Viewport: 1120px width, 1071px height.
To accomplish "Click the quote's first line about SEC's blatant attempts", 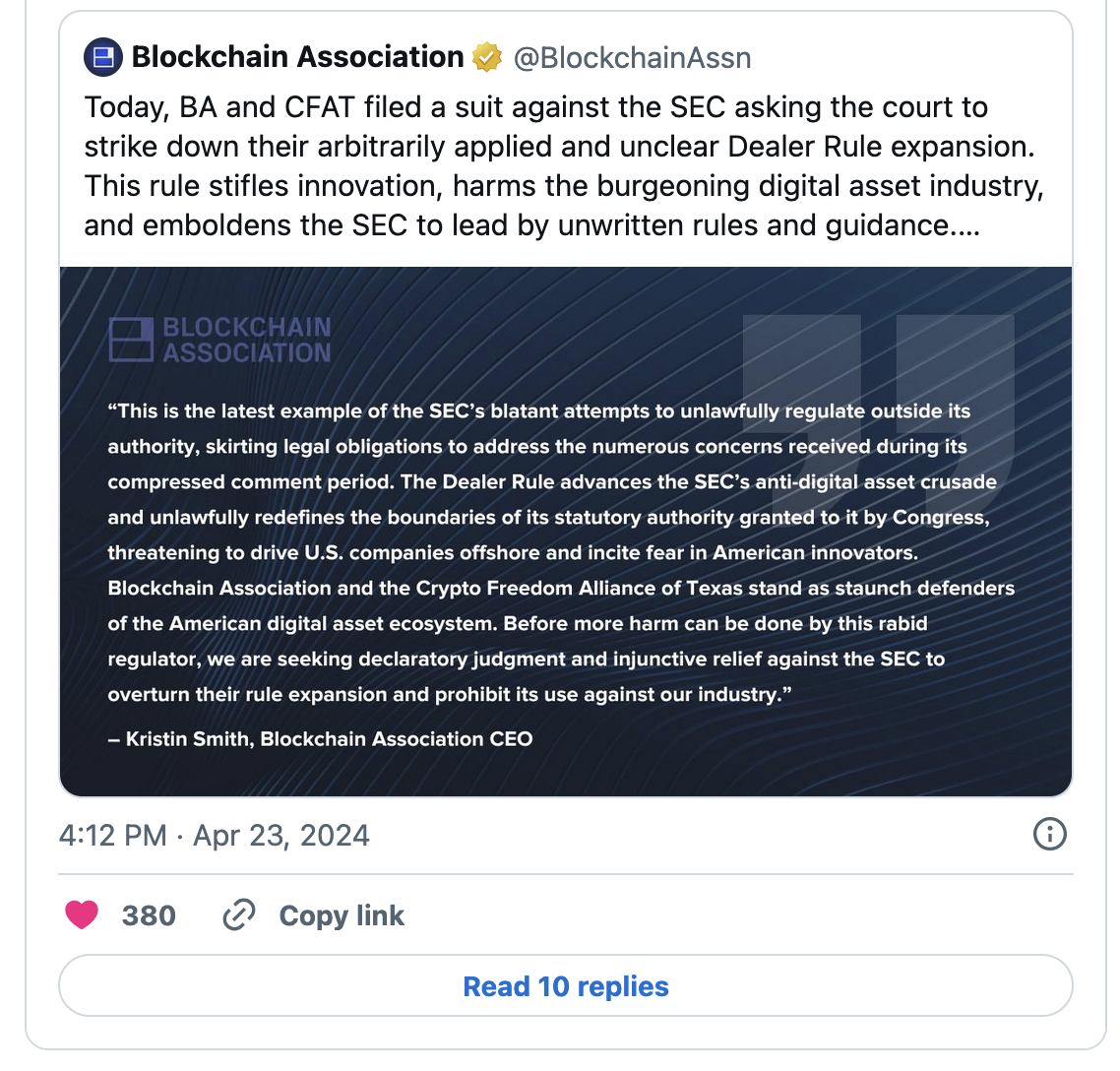I will (x=539, y=410).
